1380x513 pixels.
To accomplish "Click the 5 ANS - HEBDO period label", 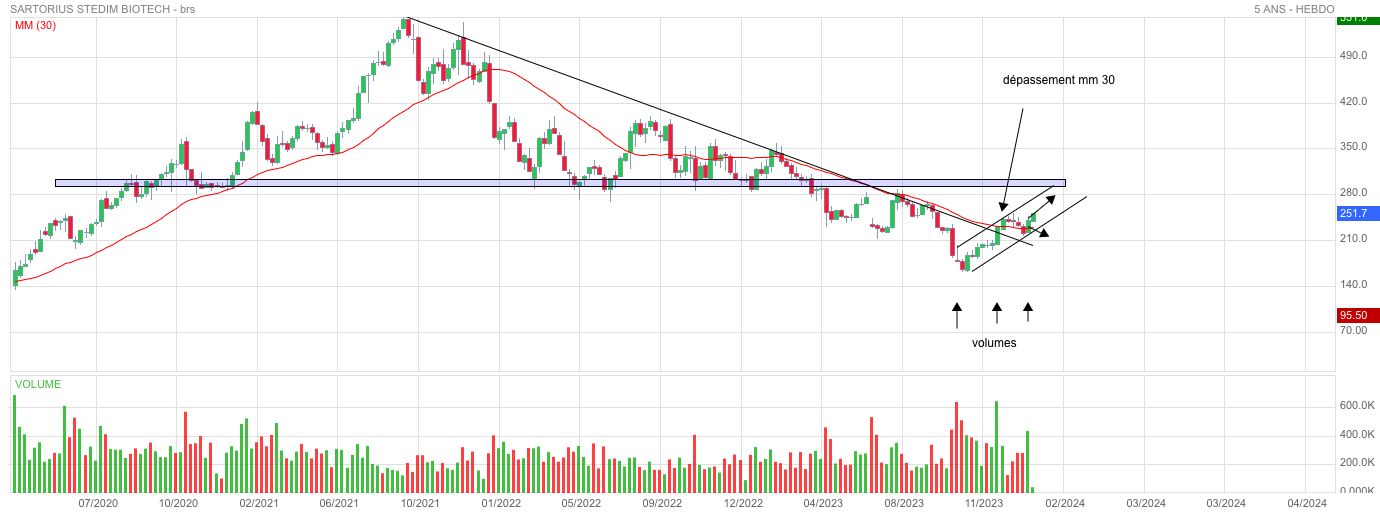I will pos(1294,9).
